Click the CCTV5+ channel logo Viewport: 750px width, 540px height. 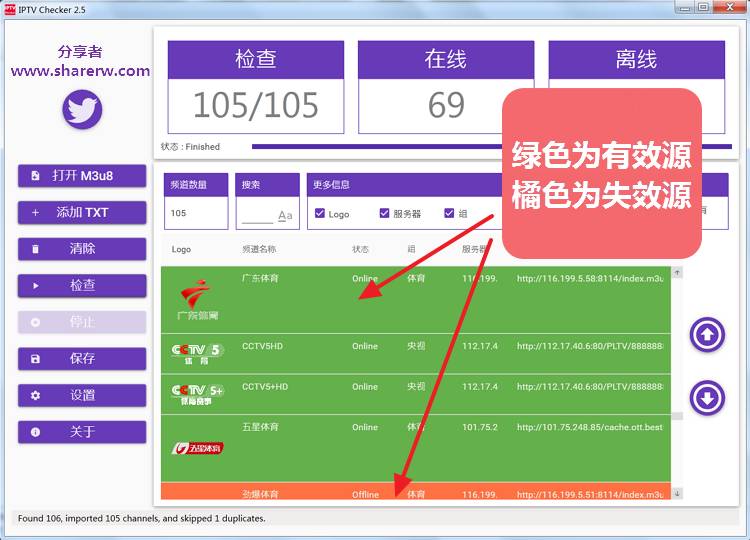(x=197, y=394)
